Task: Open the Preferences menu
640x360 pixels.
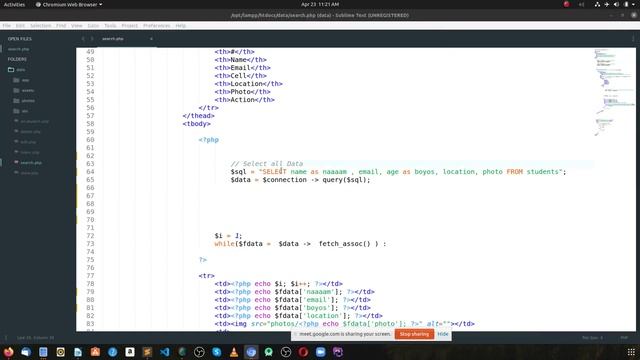Action: pyautogui.click(x=156, y=25)
